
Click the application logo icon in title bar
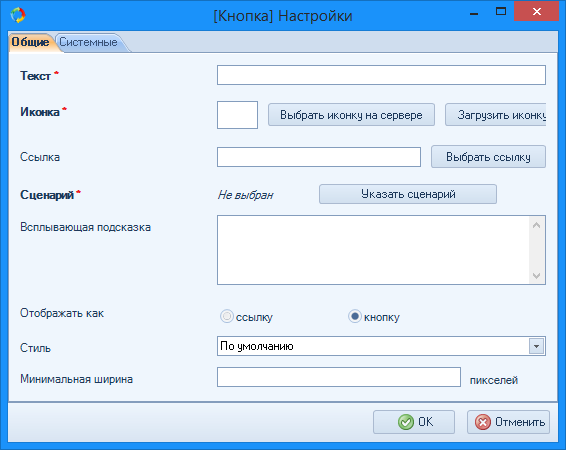pyautogui.click(x=18, y=15)
